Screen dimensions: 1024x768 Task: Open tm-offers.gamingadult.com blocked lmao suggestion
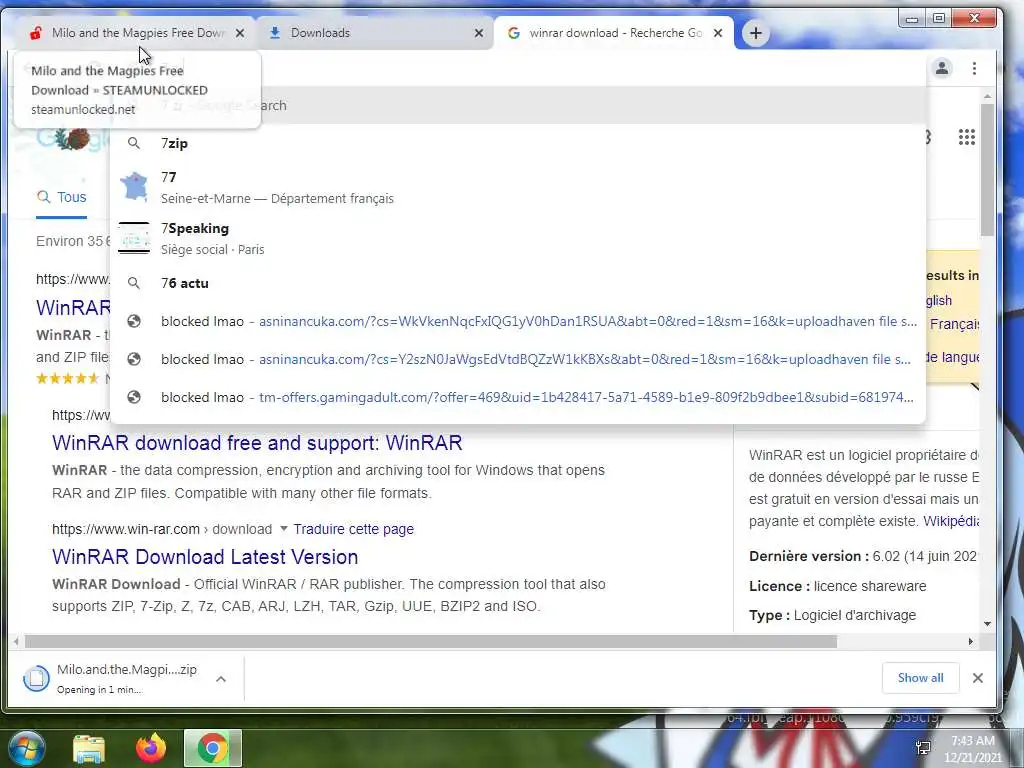click(x=518, y=397)
